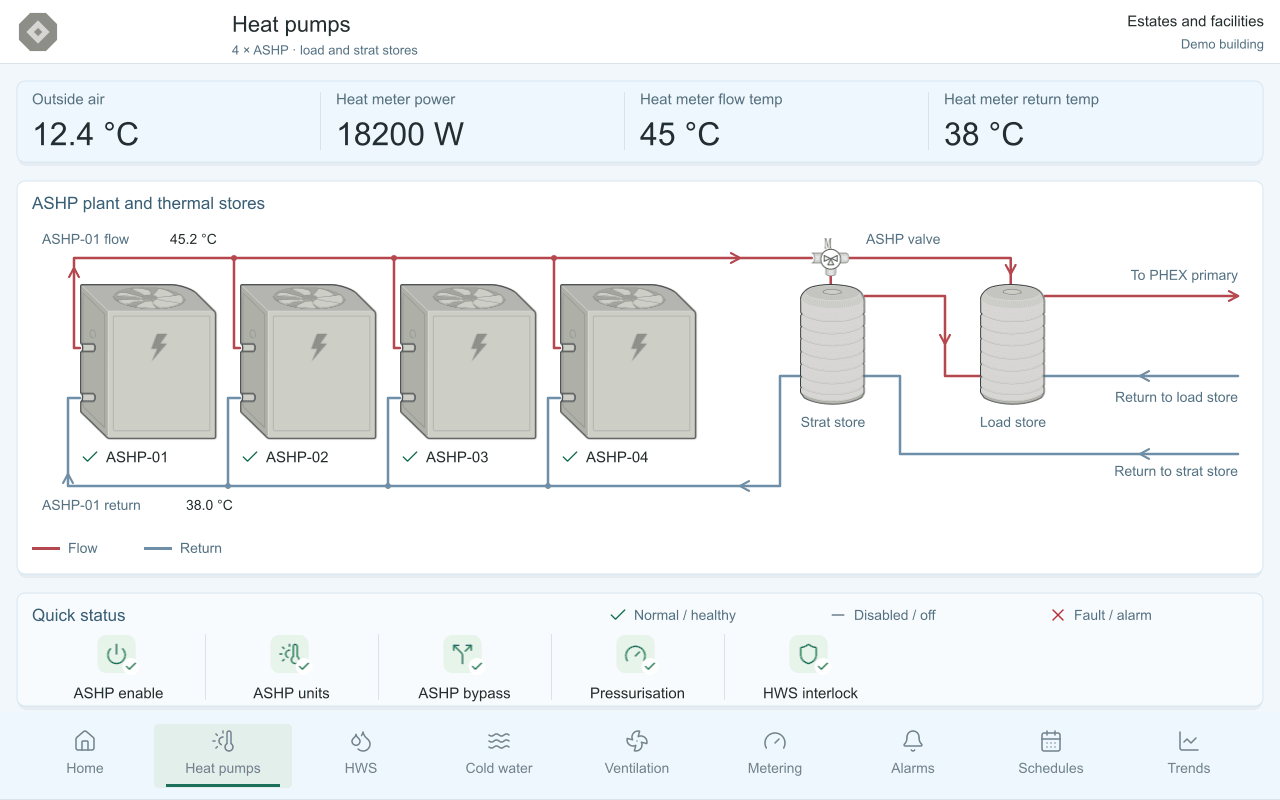Click the 'Return to strat store' label

click(x=1176, y=471)
